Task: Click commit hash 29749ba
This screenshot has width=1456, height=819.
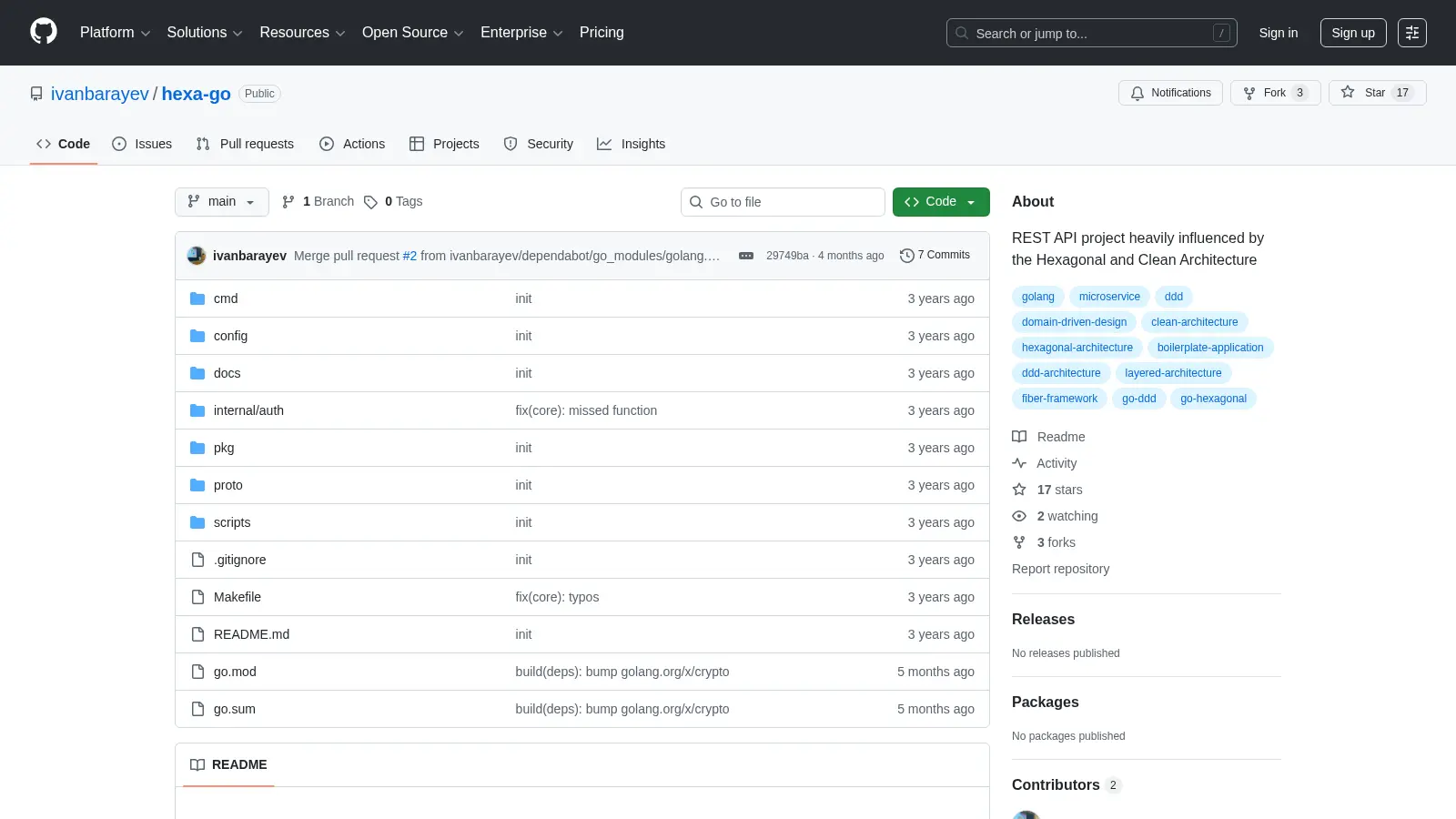Action: [x=787, y=256]
